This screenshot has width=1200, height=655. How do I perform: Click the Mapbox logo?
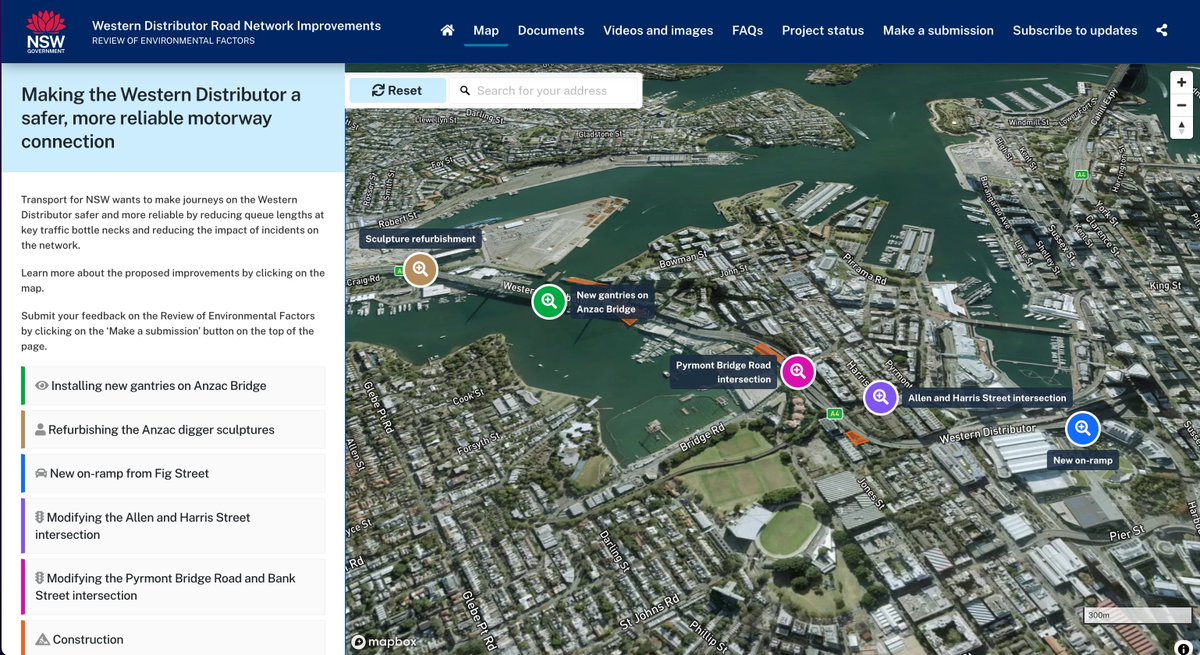point(384,642)
